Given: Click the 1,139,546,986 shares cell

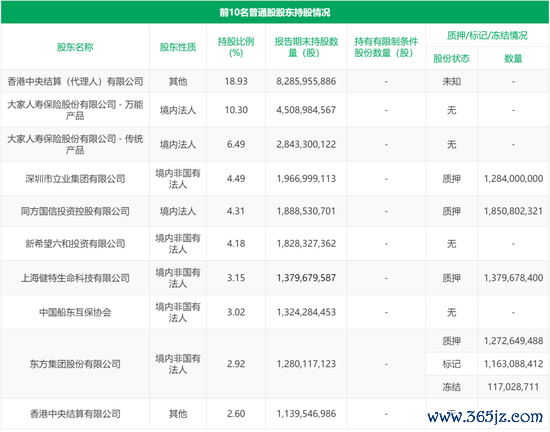Looking at the screenshot, I should click(306, 414).
